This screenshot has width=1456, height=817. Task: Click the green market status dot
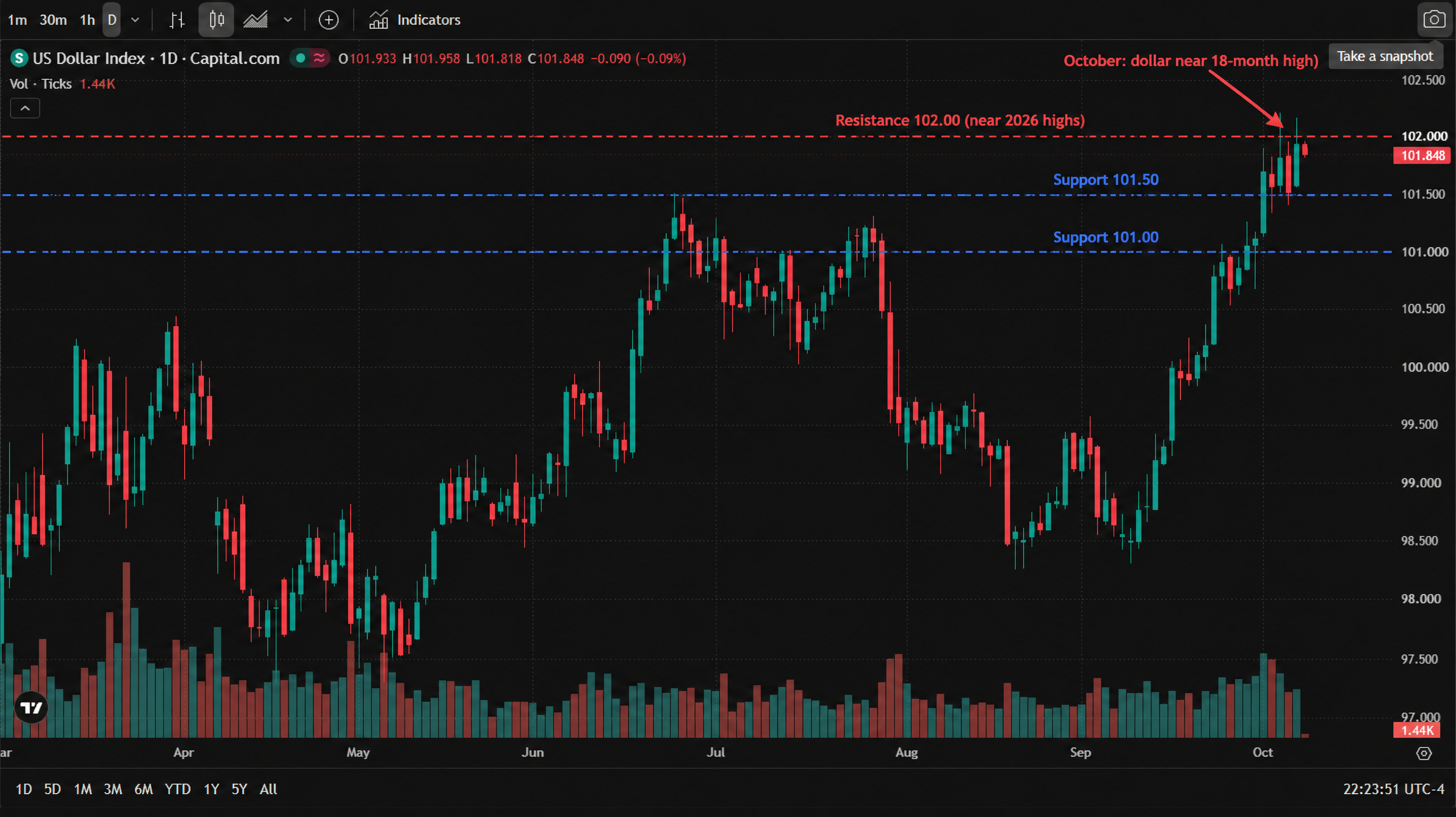(301, 58)
